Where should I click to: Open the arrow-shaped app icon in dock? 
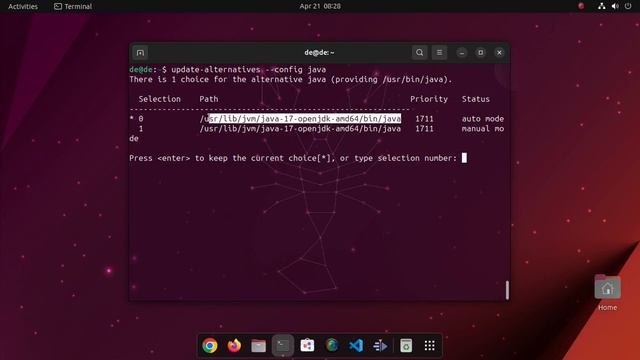pyautogui.click(x=380, y=346)
